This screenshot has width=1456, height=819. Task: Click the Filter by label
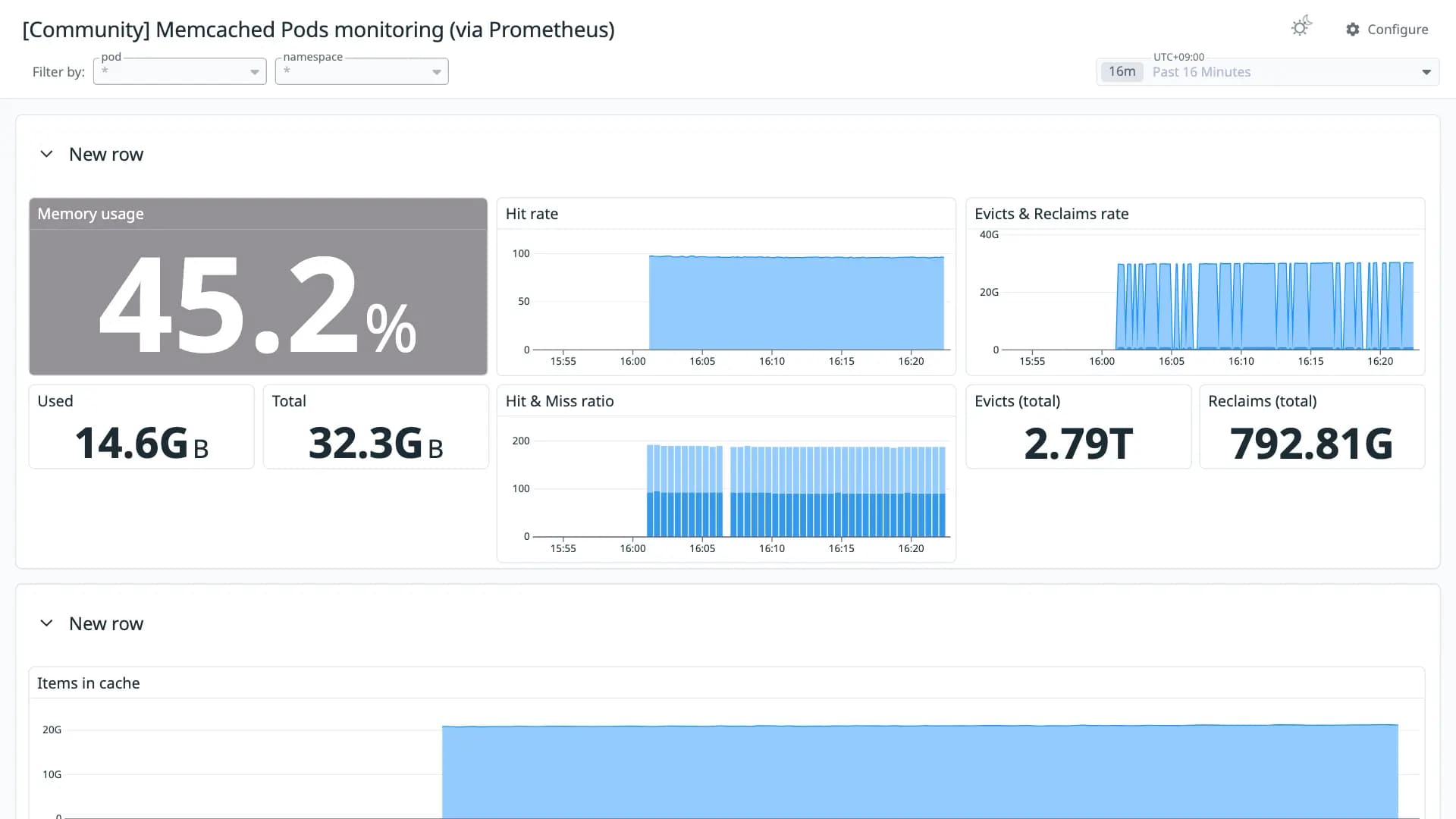(x=58, y=72)
